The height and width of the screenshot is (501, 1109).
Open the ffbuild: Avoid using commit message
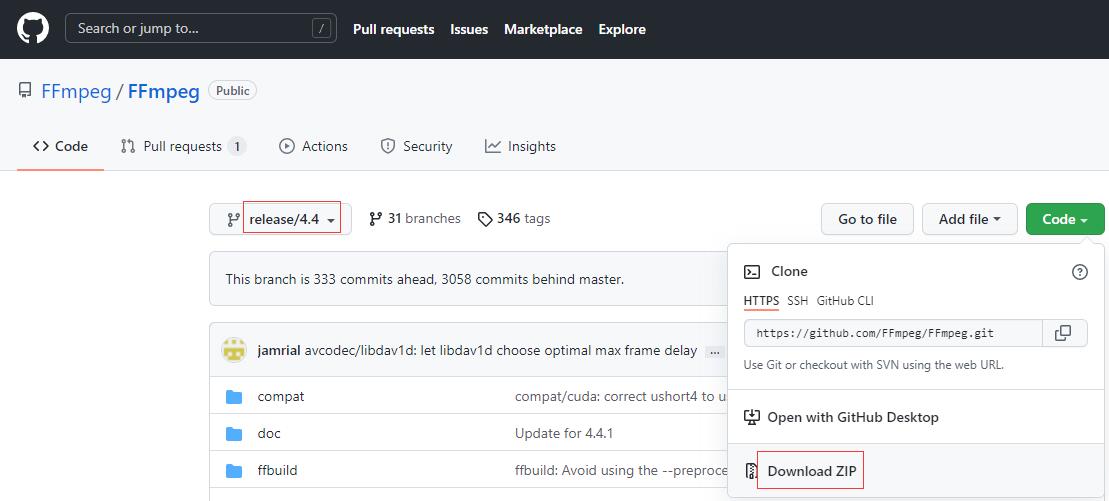[x=620, y=470]
